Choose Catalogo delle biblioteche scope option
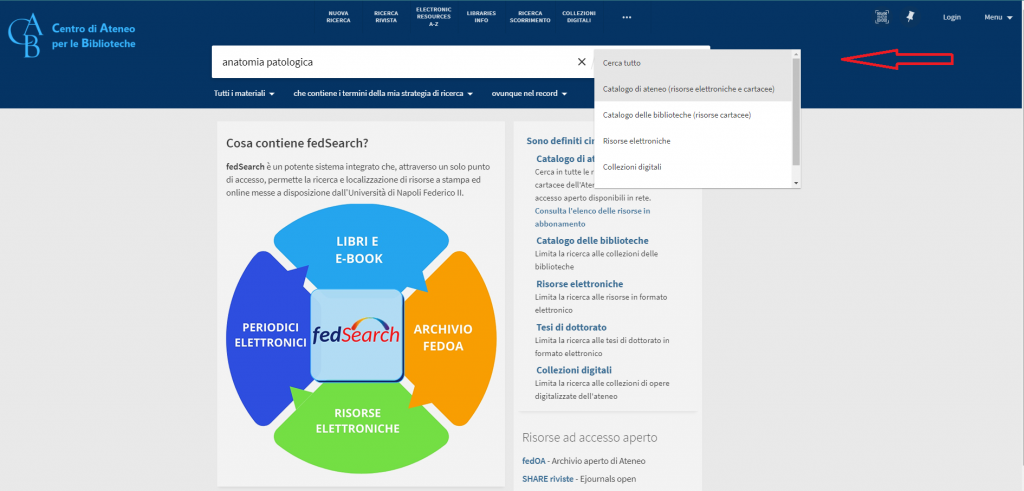1024x491 pixels. click(676, 115)
